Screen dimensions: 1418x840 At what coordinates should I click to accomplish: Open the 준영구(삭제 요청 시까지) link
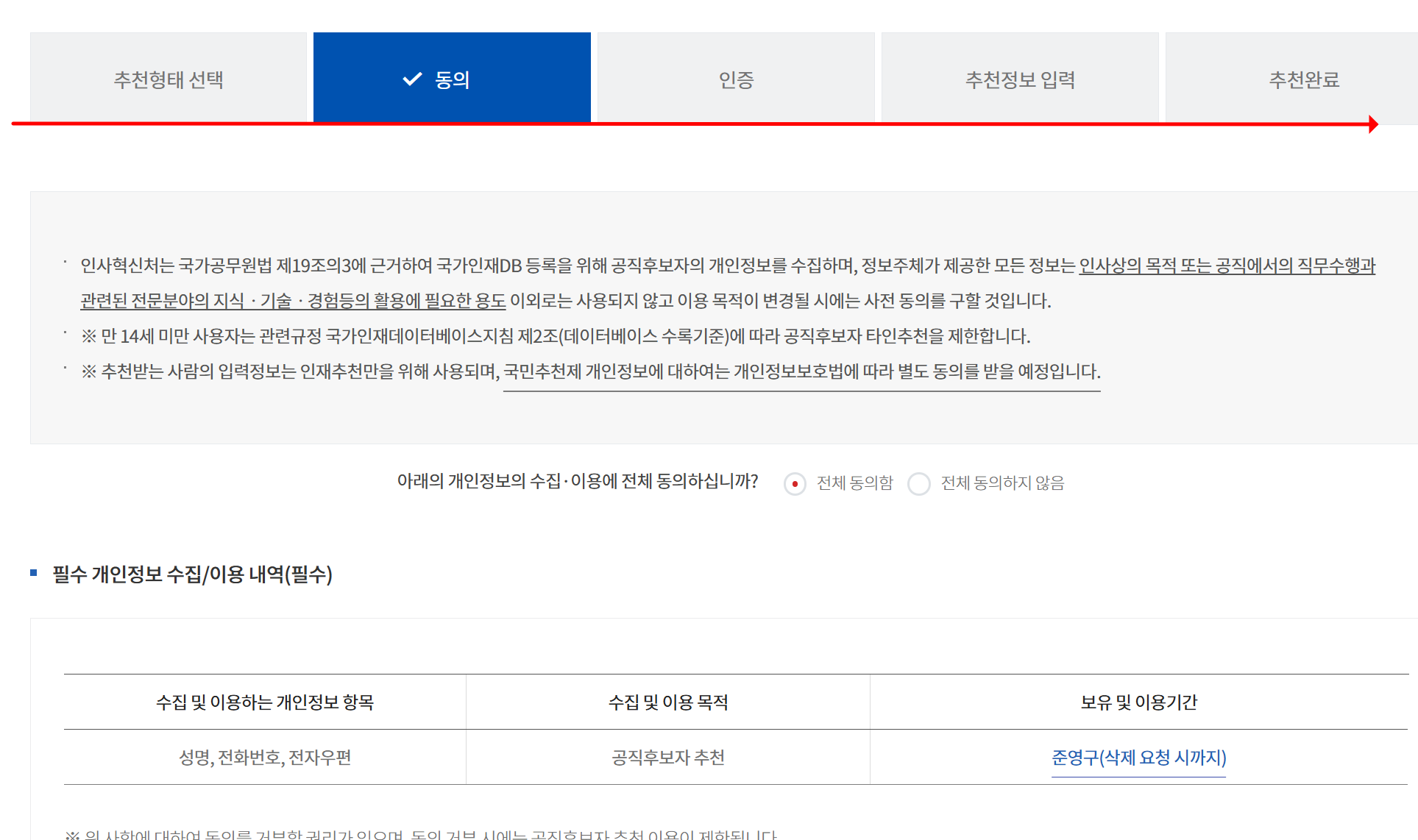(1138, 758)
